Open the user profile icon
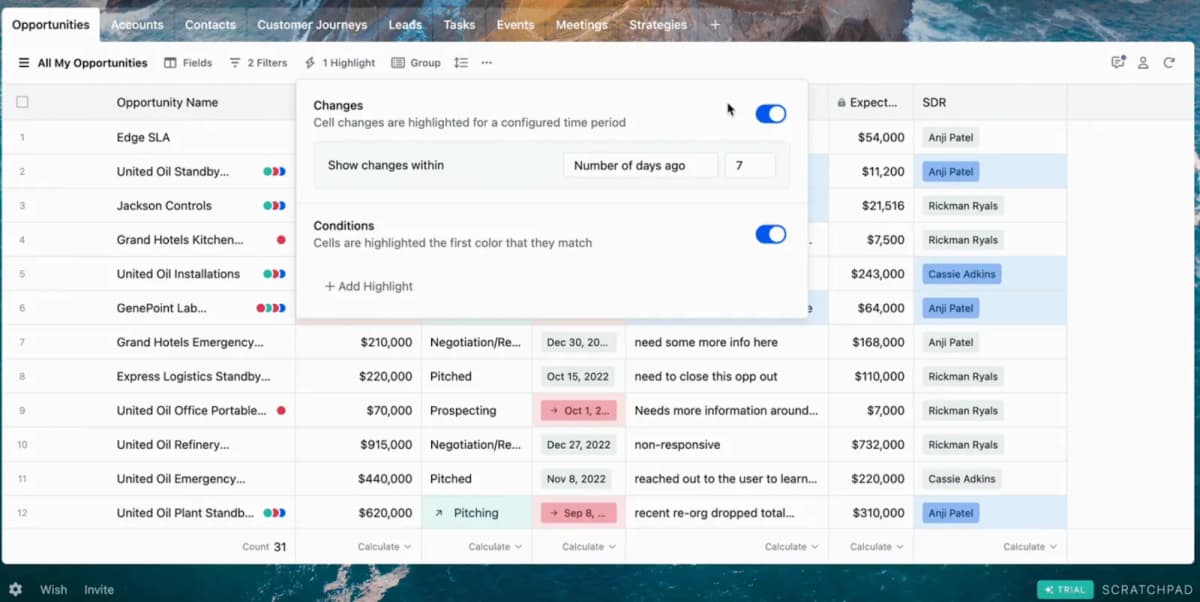 (x=1143, y=63)
